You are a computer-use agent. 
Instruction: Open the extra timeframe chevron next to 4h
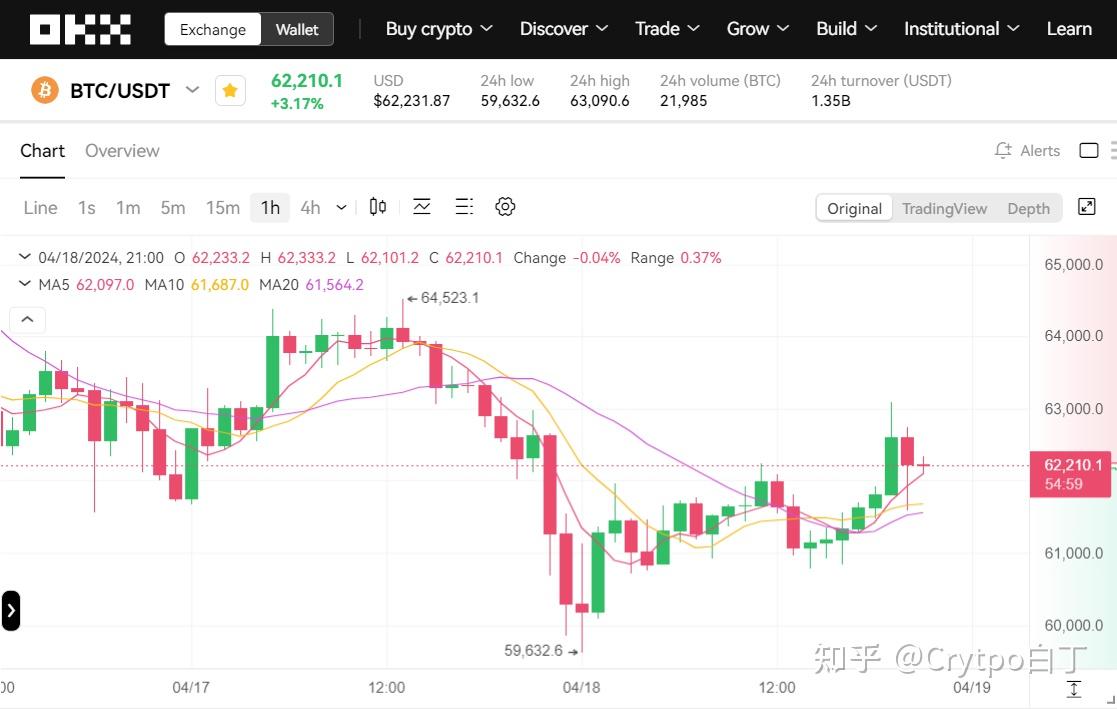(x=340, y=207)
